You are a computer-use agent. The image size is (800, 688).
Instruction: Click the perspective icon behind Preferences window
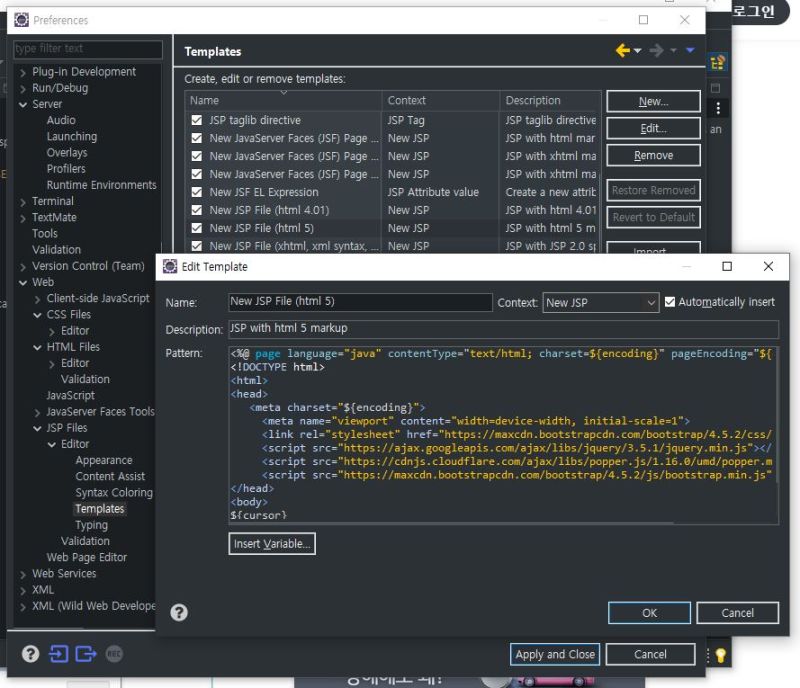[x=718, y=62]
